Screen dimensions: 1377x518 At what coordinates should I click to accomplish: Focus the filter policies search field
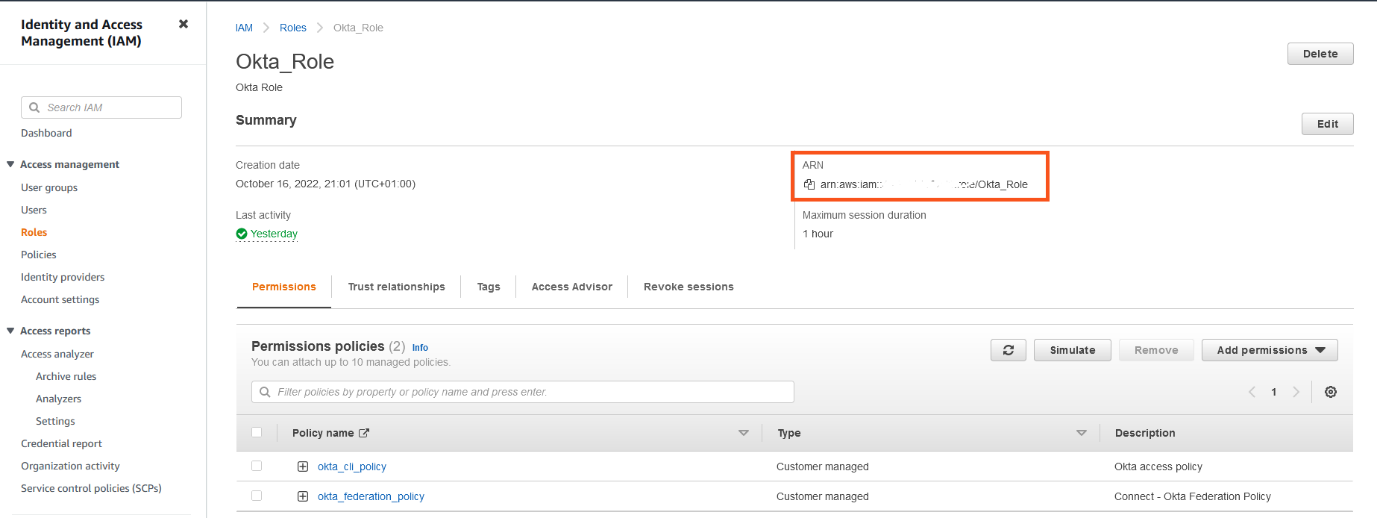(x=523, y=392)
